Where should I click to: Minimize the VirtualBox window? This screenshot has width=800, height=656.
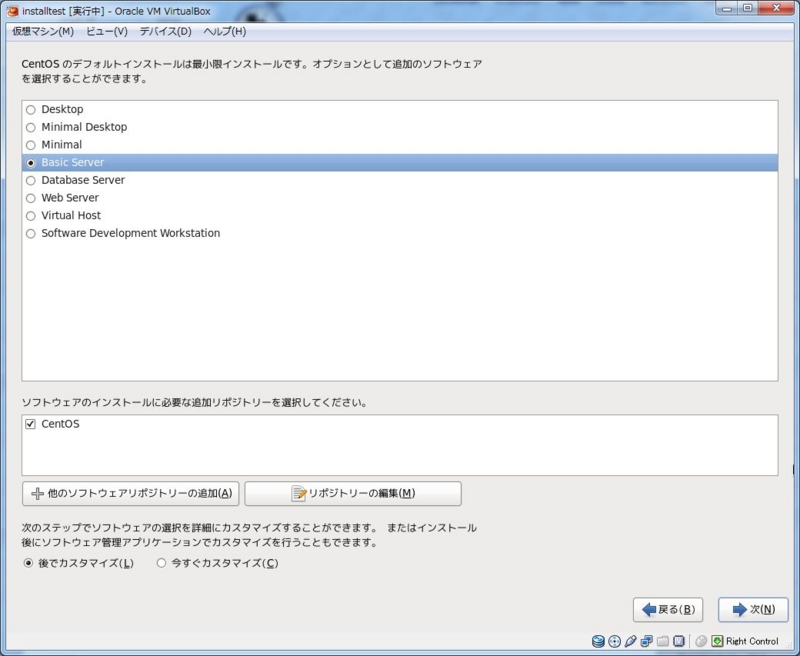pos(727,8)
